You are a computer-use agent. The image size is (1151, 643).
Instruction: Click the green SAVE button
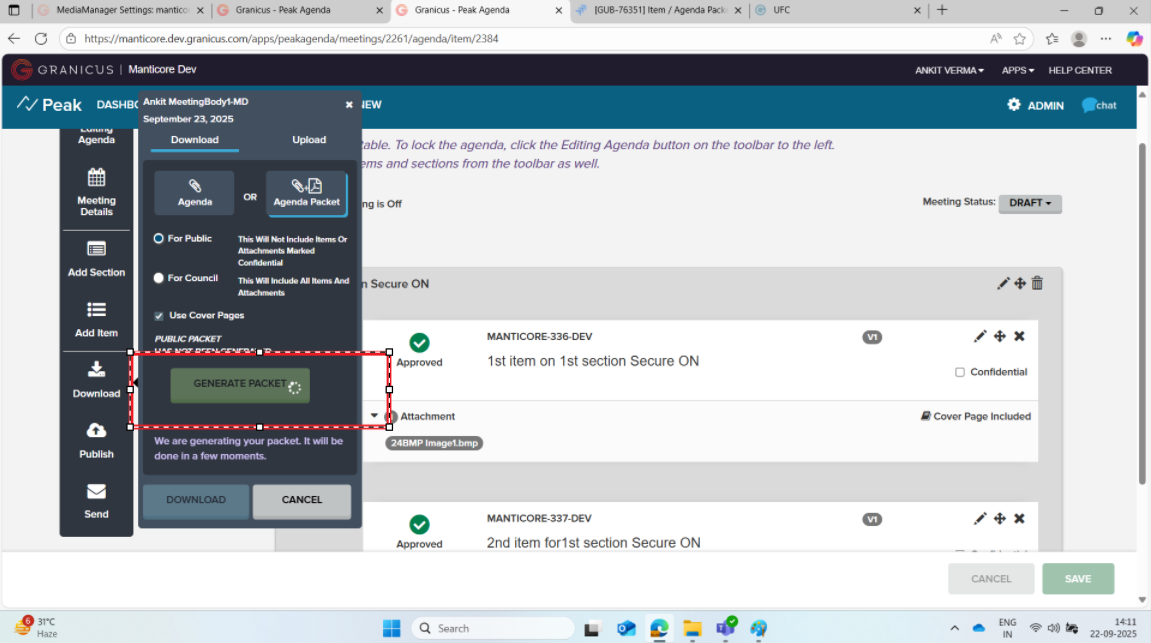click(1078, 578)
